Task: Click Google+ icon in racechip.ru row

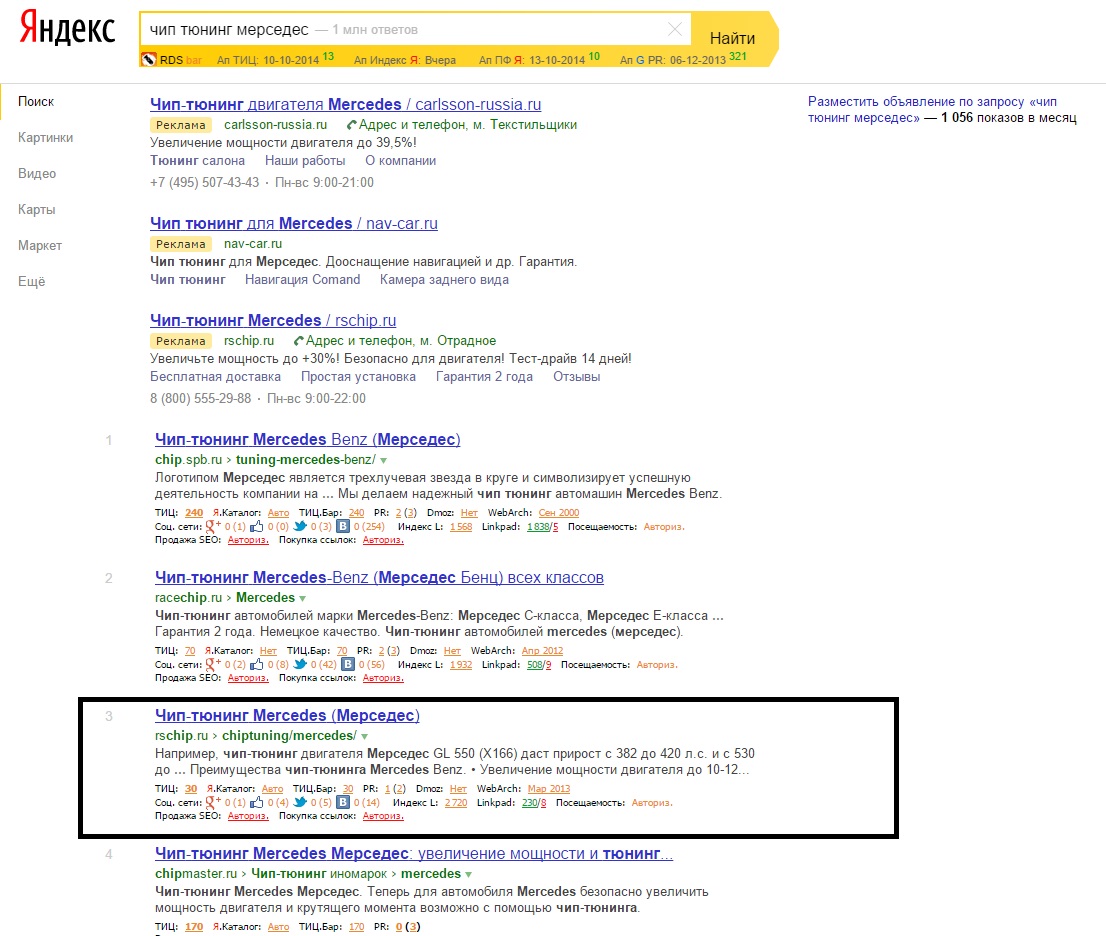Action: tap(213, 664)
